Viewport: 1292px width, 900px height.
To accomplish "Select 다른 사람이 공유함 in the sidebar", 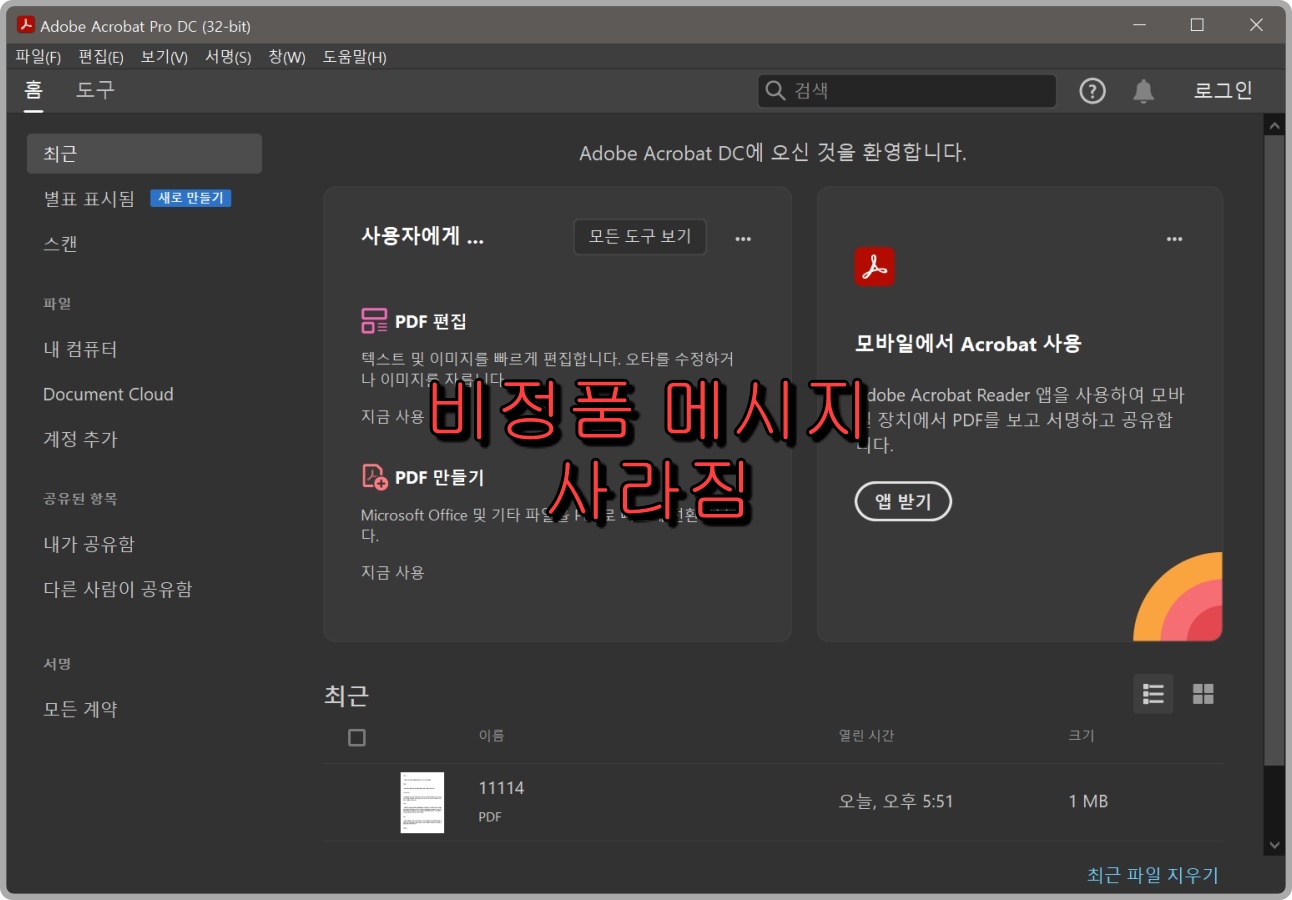I will coord(118,589).
